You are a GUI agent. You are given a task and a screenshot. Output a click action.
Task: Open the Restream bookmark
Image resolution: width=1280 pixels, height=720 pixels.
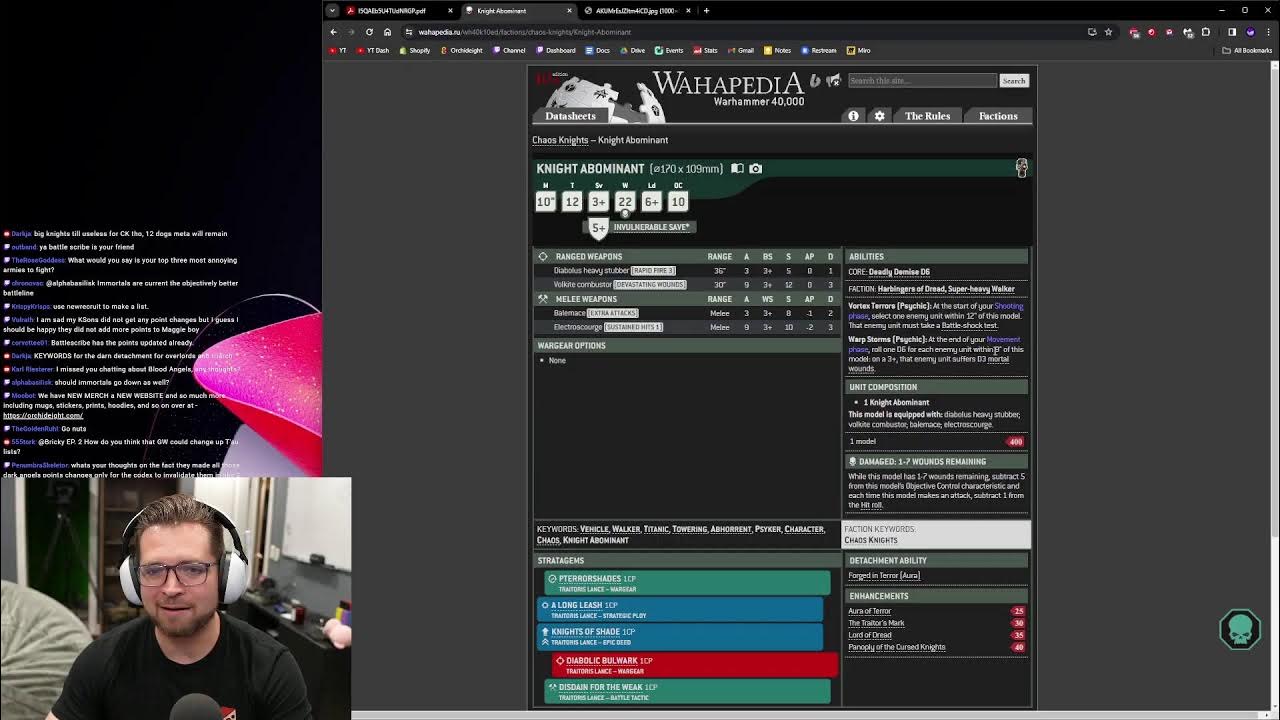pyautogui.click(x=819, y=50)
